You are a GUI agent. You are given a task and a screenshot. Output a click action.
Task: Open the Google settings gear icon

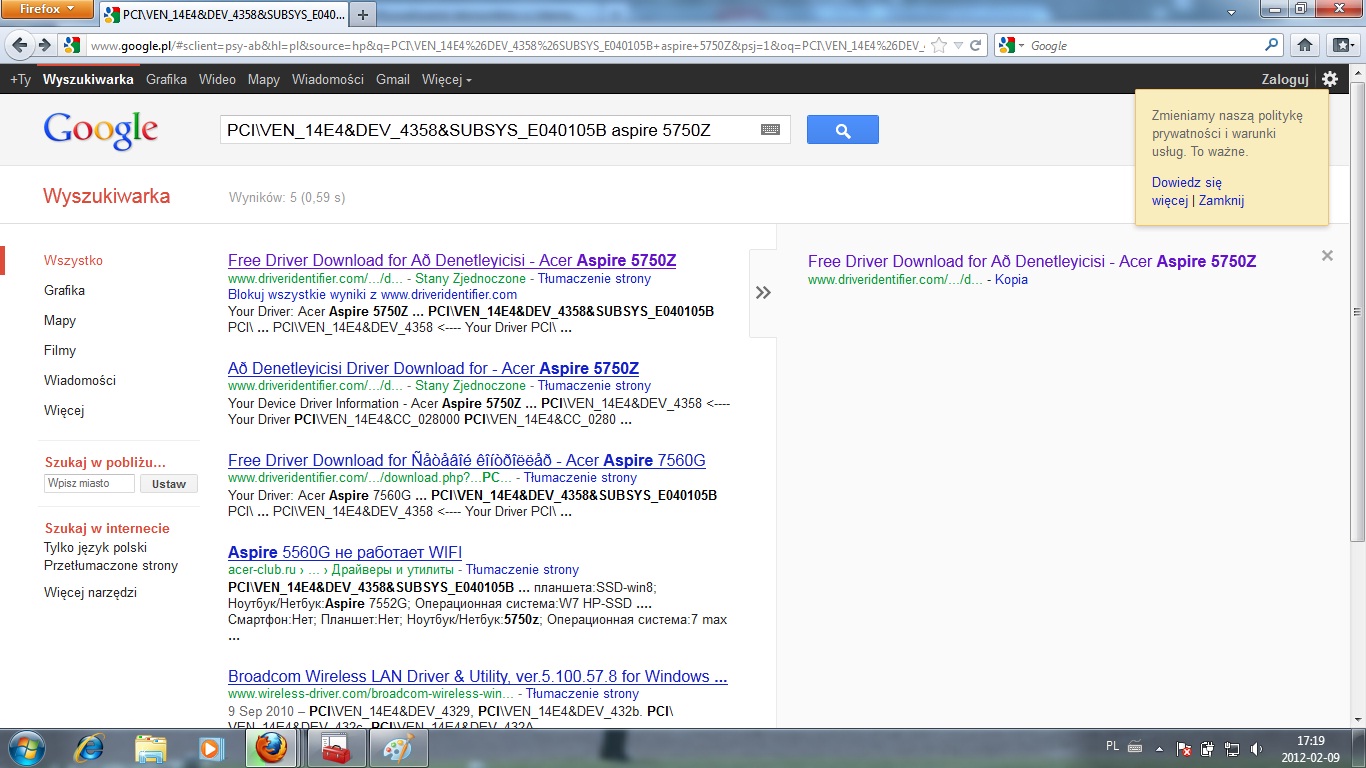(x=1329, y=79)
